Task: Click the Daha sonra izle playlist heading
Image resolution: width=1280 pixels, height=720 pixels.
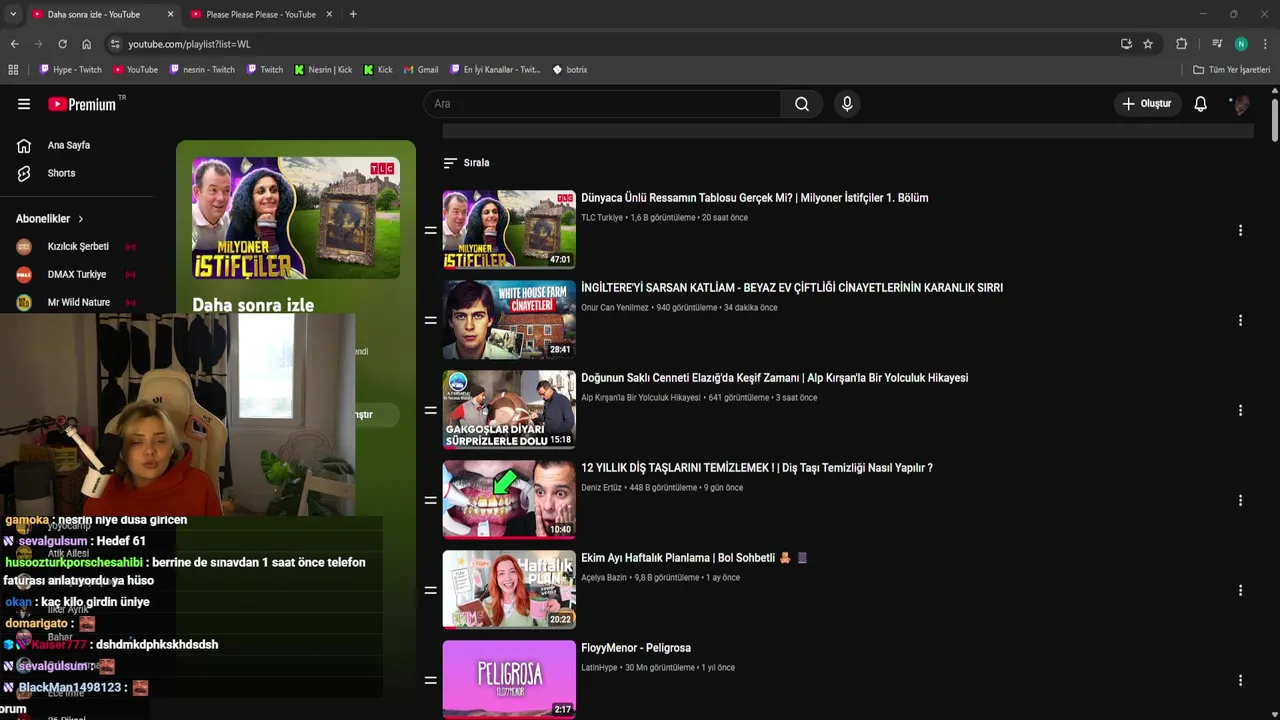Action: click(x=253, y=305)
